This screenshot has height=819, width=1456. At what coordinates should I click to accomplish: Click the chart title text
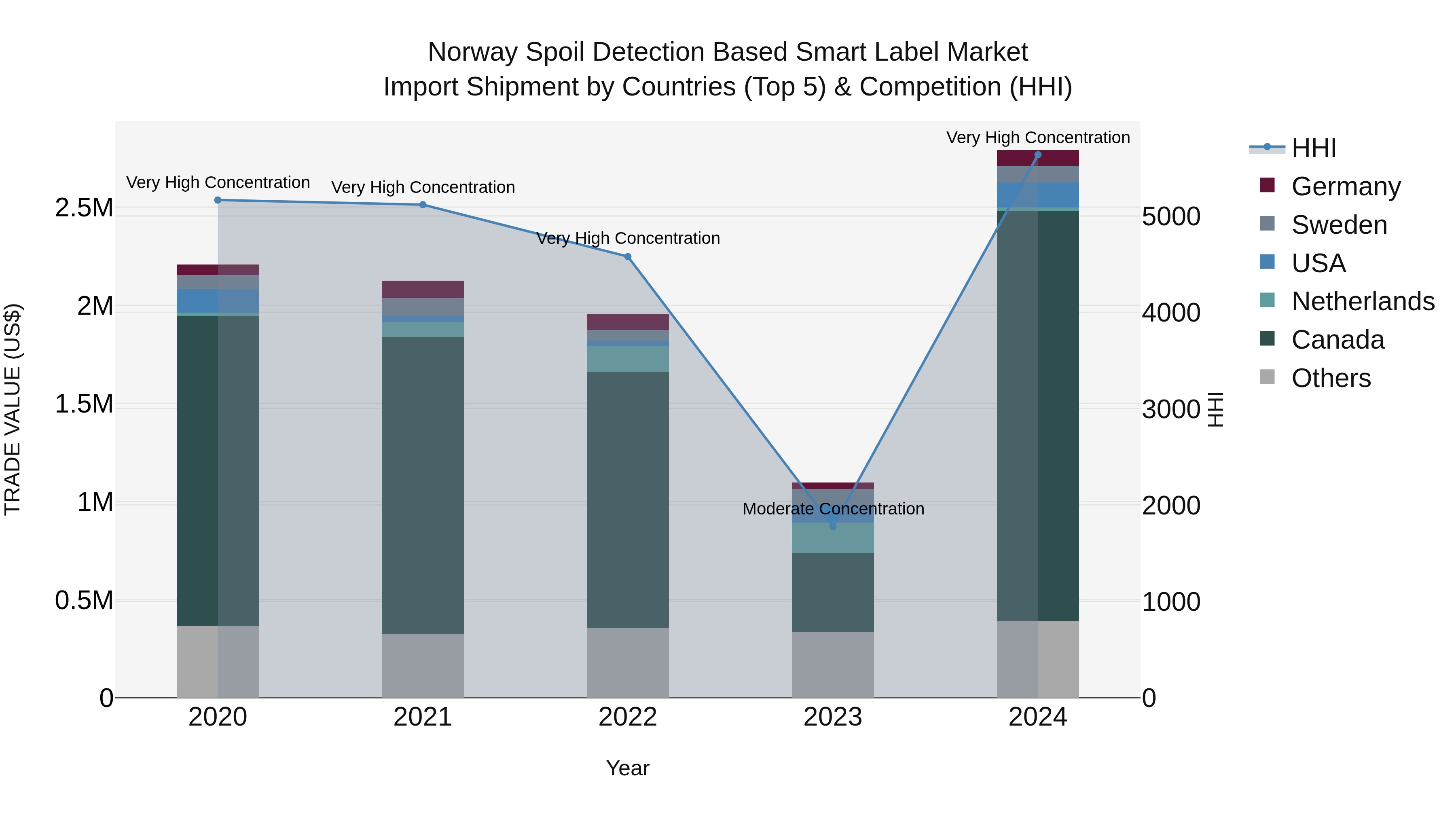728,69
